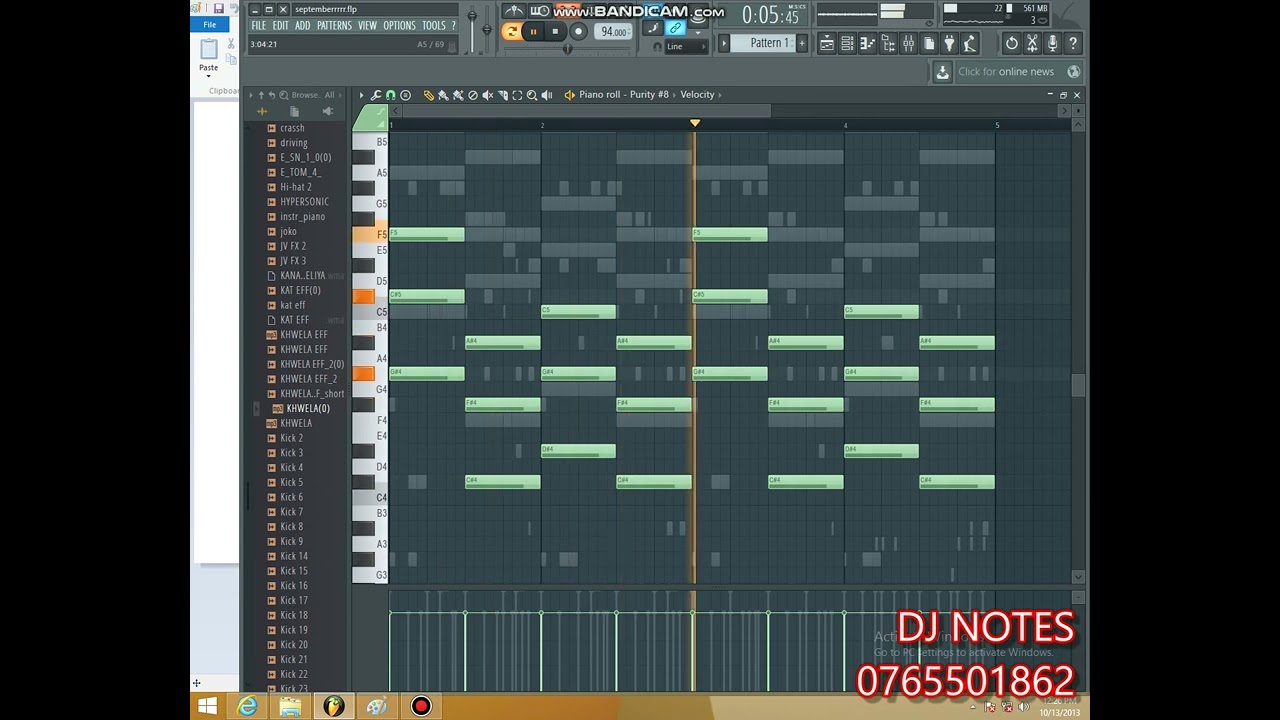The image size is (1280, 720).
Task: Adjust the main volume slider
Action: pyautogui.click(x=471, y=30)
